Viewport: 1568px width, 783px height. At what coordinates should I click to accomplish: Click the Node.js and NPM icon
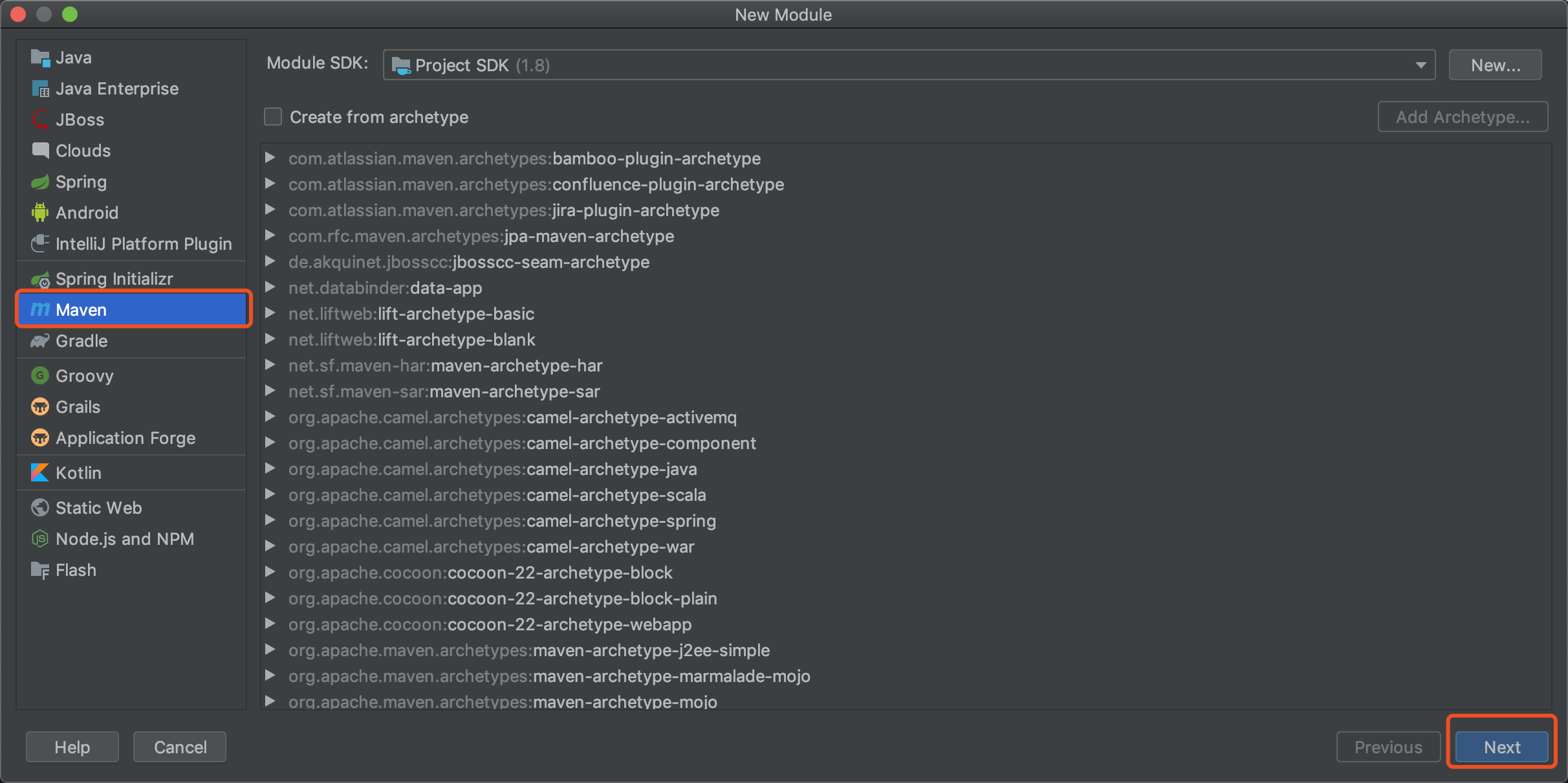pos(40,539)
